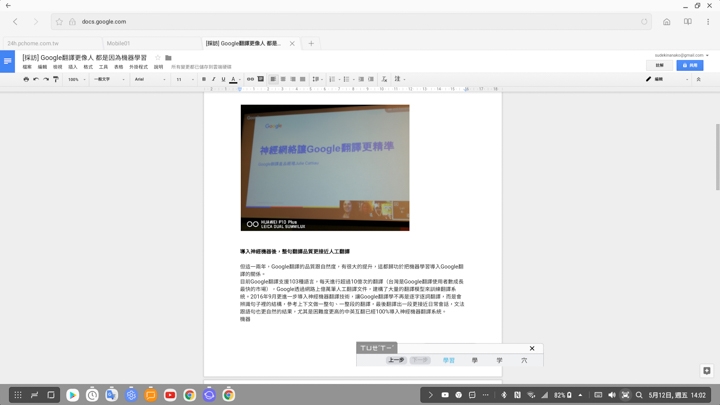Image resolution: width=720 pixels, height=405 pixels.
Task: Set center text alignment
Action: [283, 79]
